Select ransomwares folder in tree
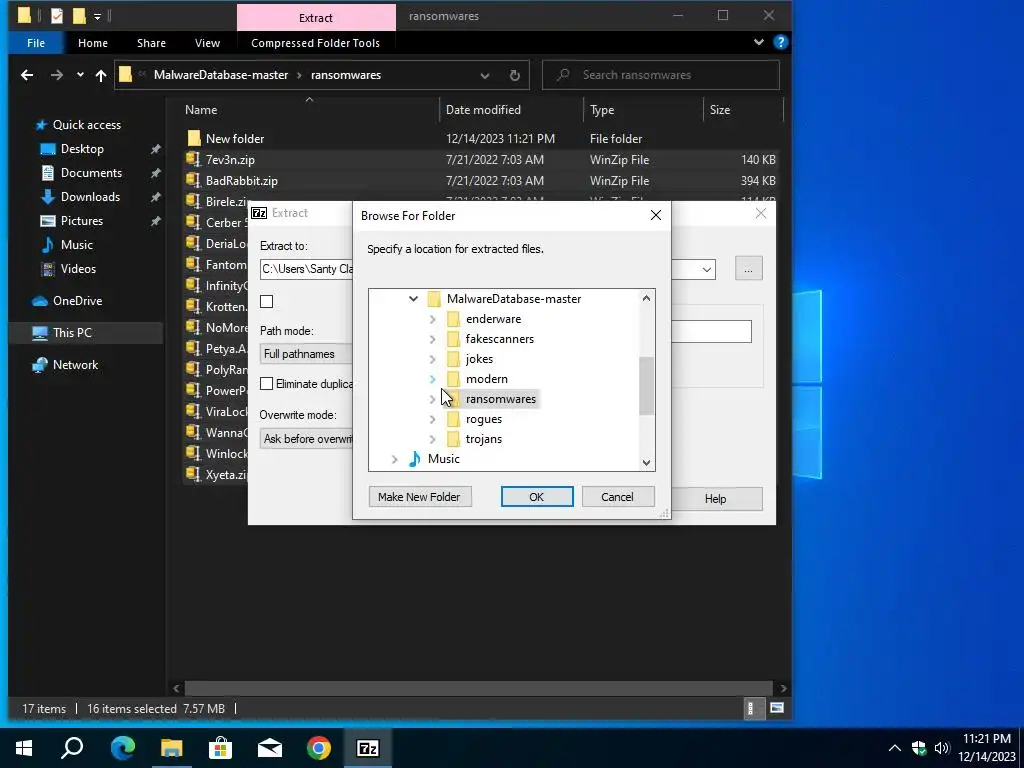 click(x=500, y=399)
